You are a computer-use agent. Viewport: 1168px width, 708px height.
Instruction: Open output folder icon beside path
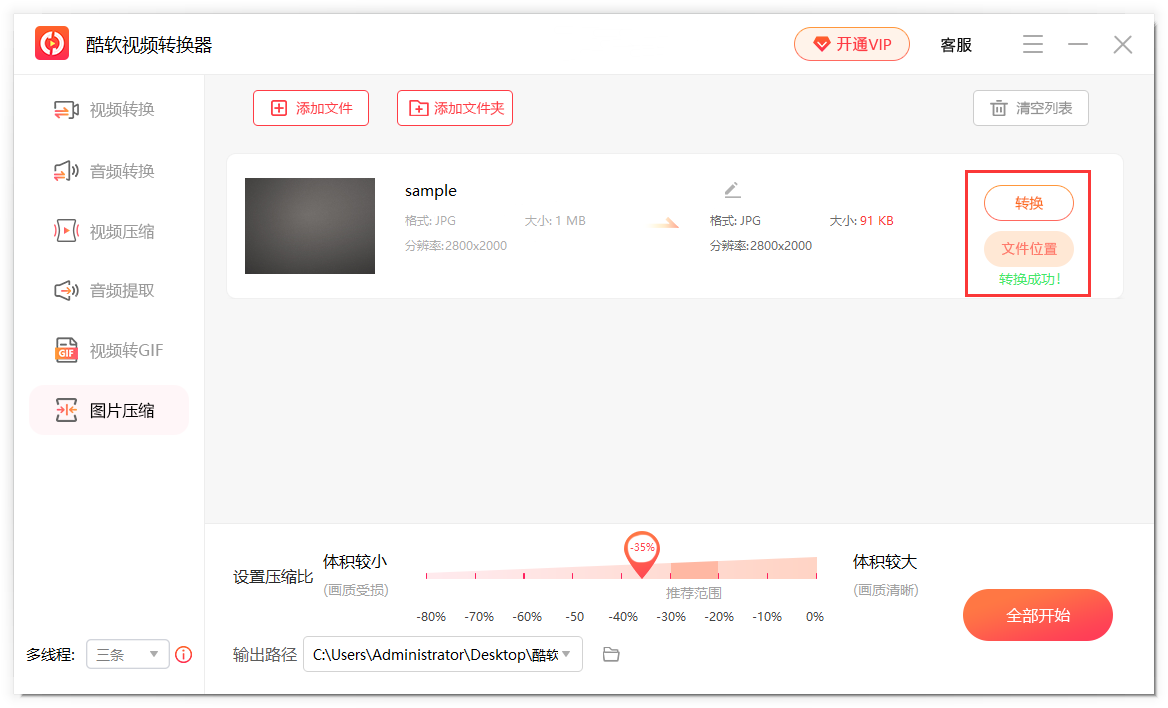(x=611, y=654)
